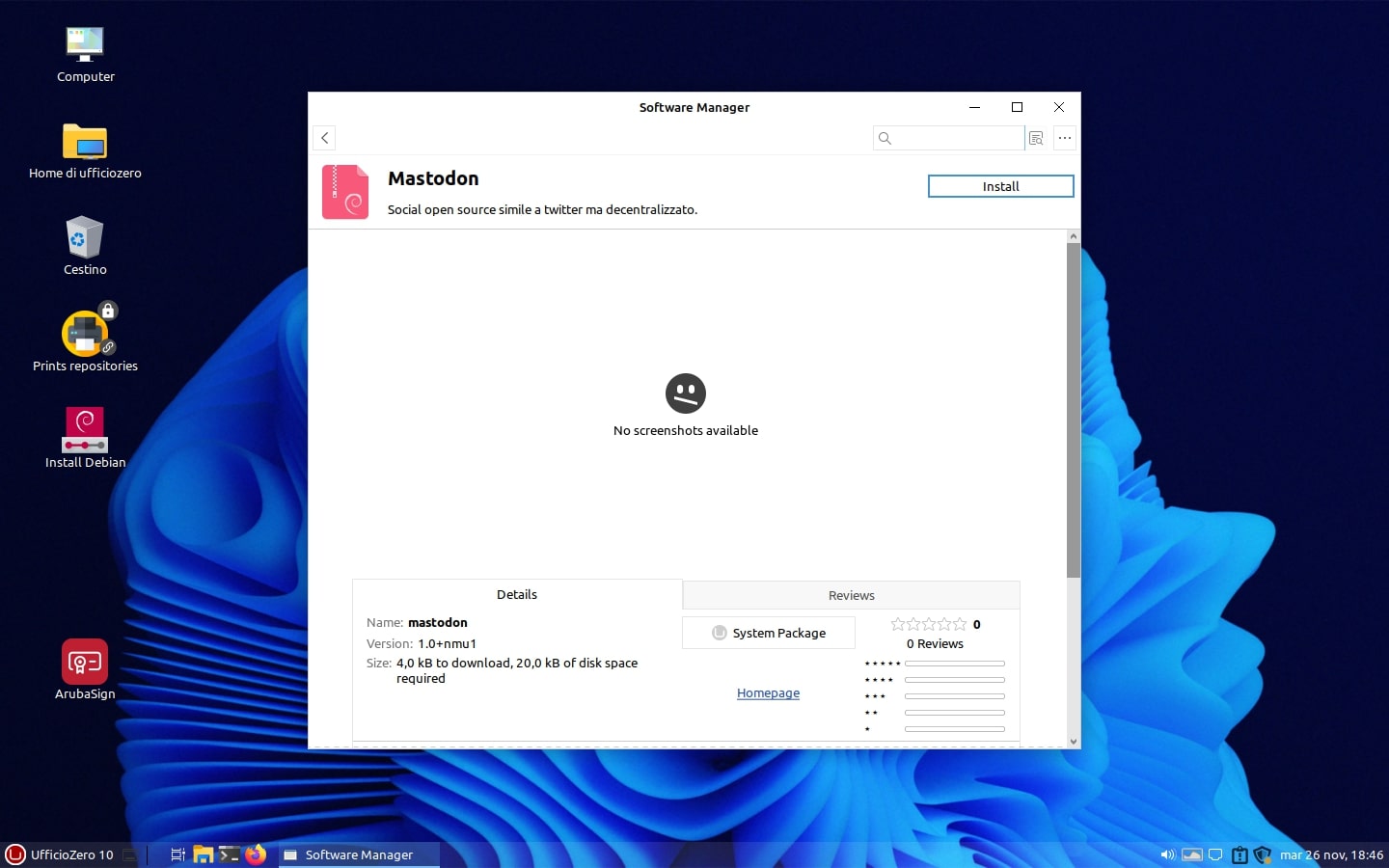Click the update manager shield tray icon
Image resolution: width=1389 pixels, height=868 pixels.
(1263, 854)
